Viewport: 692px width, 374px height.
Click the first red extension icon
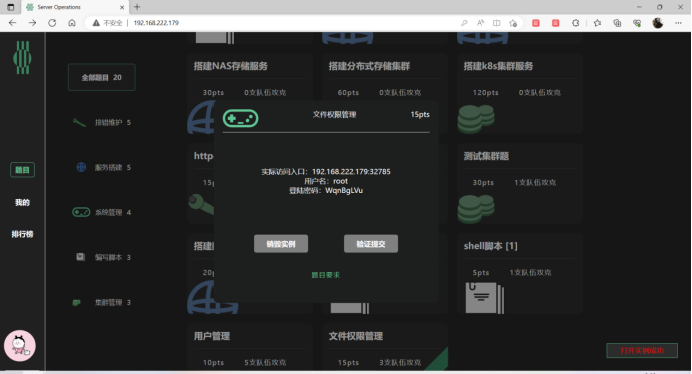pos(536,23)
